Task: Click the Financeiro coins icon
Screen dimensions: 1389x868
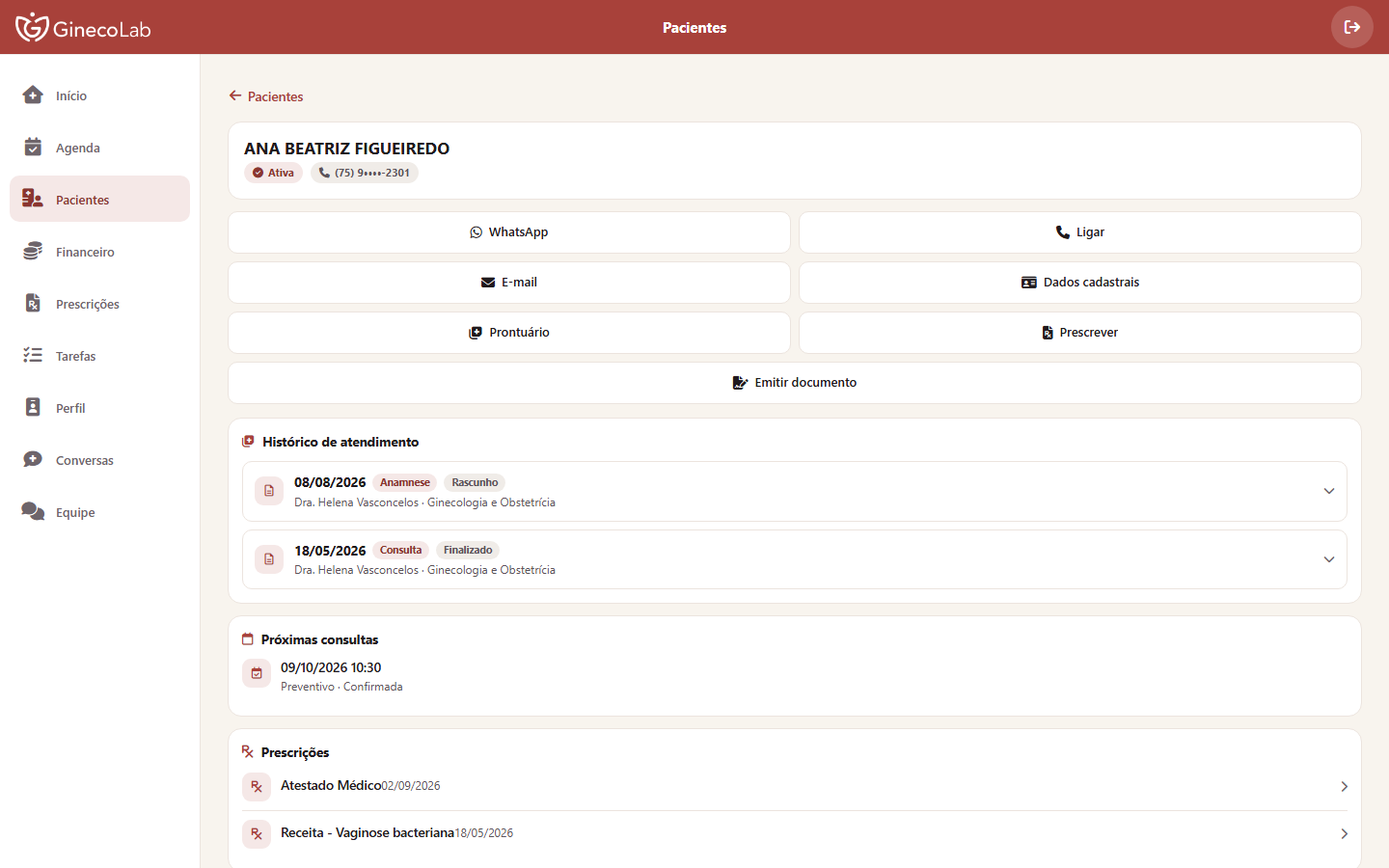Action: pyautogui.click(x=33, y=251)
